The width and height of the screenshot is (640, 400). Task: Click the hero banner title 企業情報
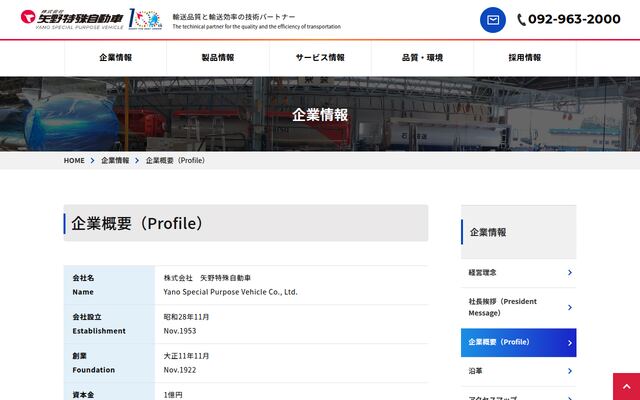pyautogui.click(x=320, y=115)
